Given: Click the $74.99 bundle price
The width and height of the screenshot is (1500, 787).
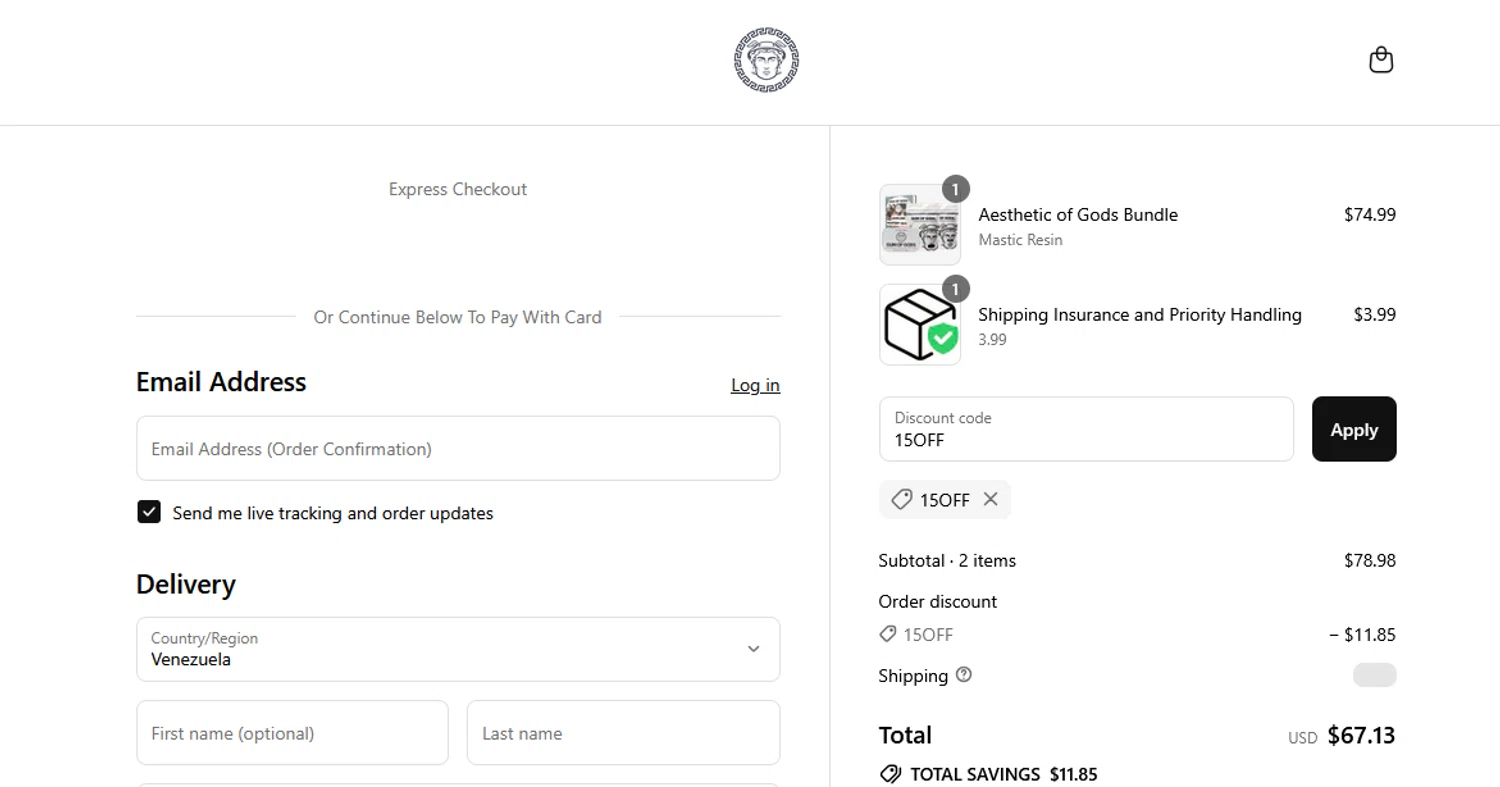Looking at the screenshot, I should 1370,214.
